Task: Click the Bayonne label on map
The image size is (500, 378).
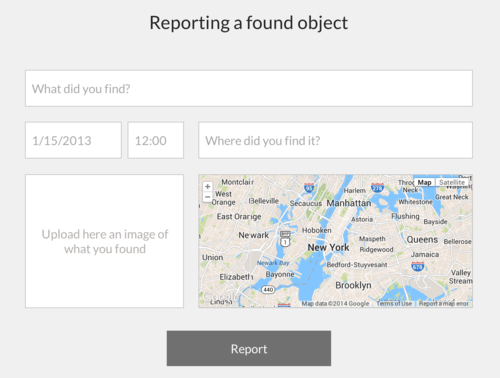Action: (280, 274)
